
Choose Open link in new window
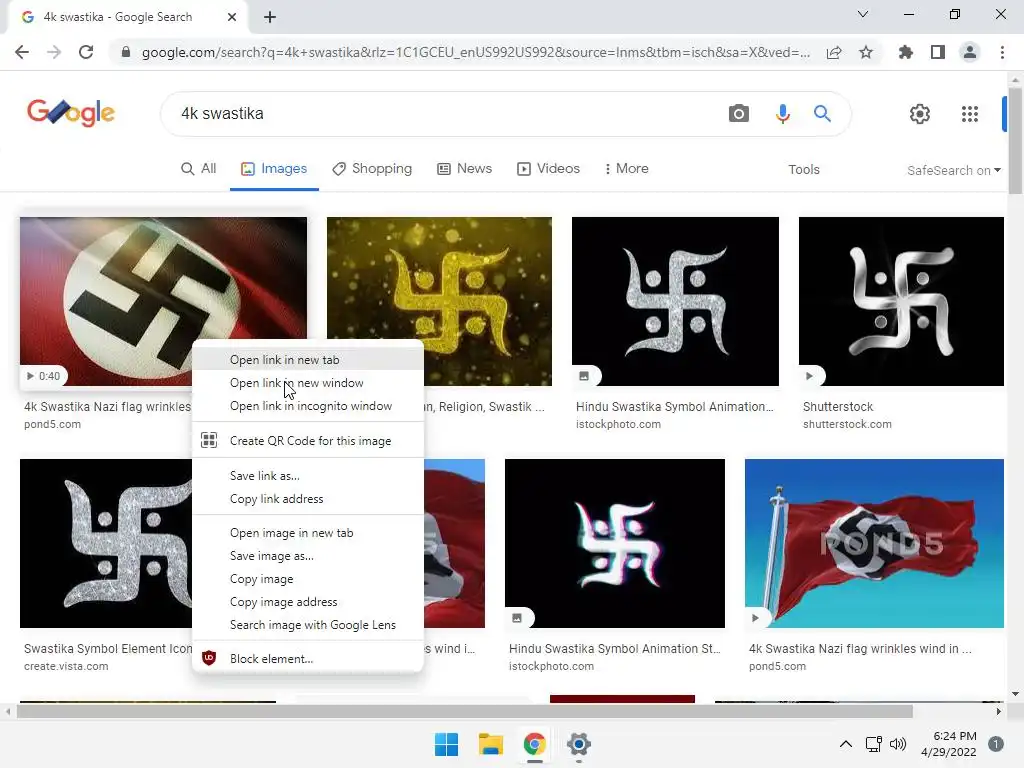308,383
